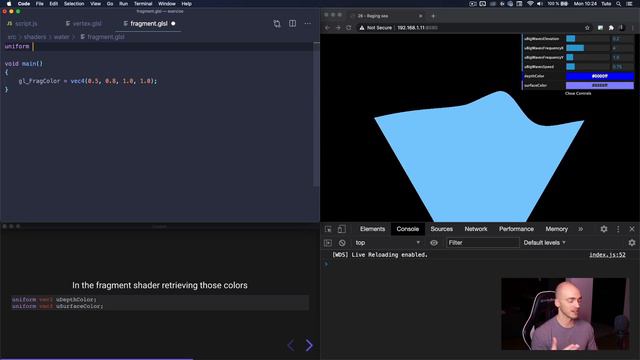Open the Help menu
640x360 pixels.
coord(187,4)
